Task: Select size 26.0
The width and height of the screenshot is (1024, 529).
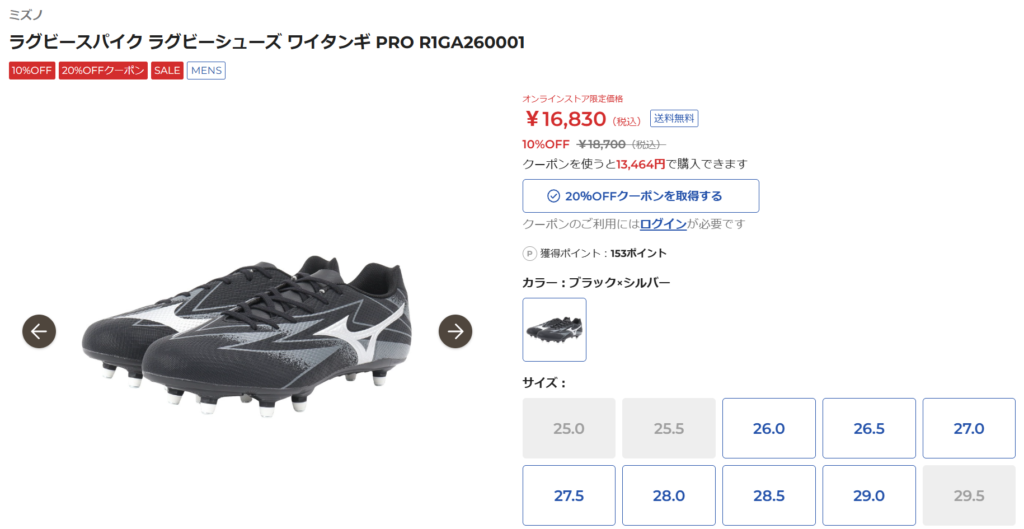Action: (x=769, y=428)
